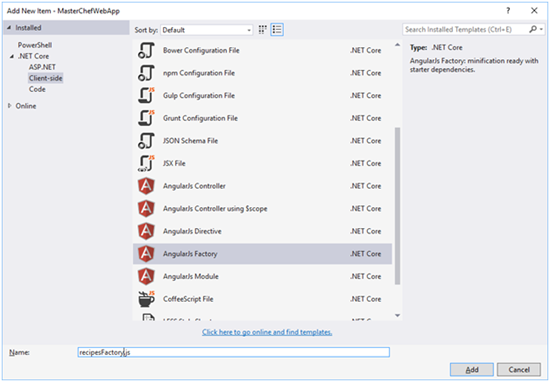Image resolution: width=550 pixels, height=382 pixels.
Task: Select the "Bower Configuration File" row text
Action: coord(201,51)
